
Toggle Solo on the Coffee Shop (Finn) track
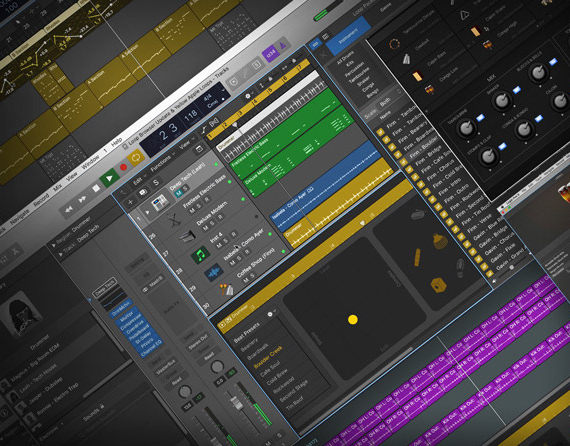(x=253, y=276)
